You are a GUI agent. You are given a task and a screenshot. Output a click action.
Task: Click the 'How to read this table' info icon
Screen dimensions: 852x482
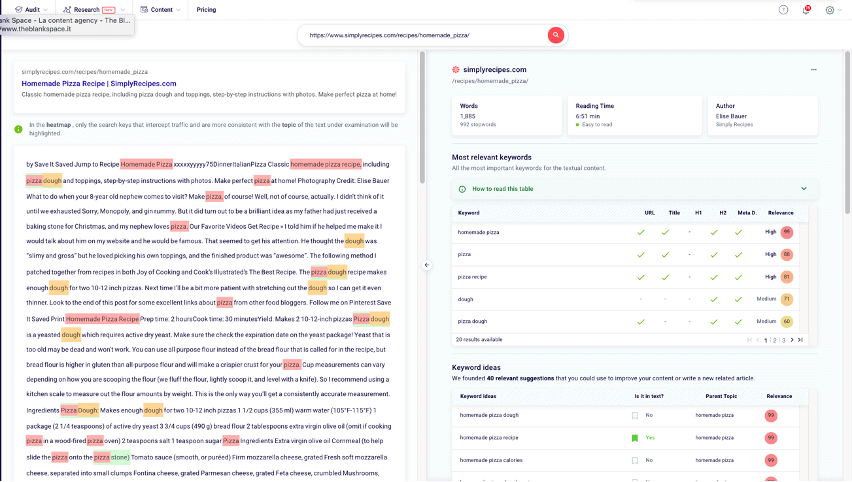[462, 189]
